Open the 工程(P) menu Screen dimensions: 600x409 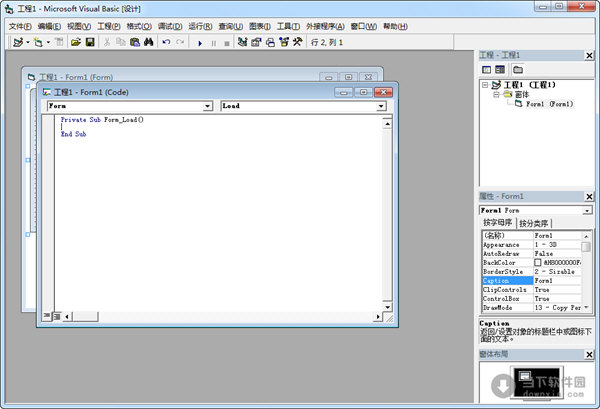pos(109,26)
